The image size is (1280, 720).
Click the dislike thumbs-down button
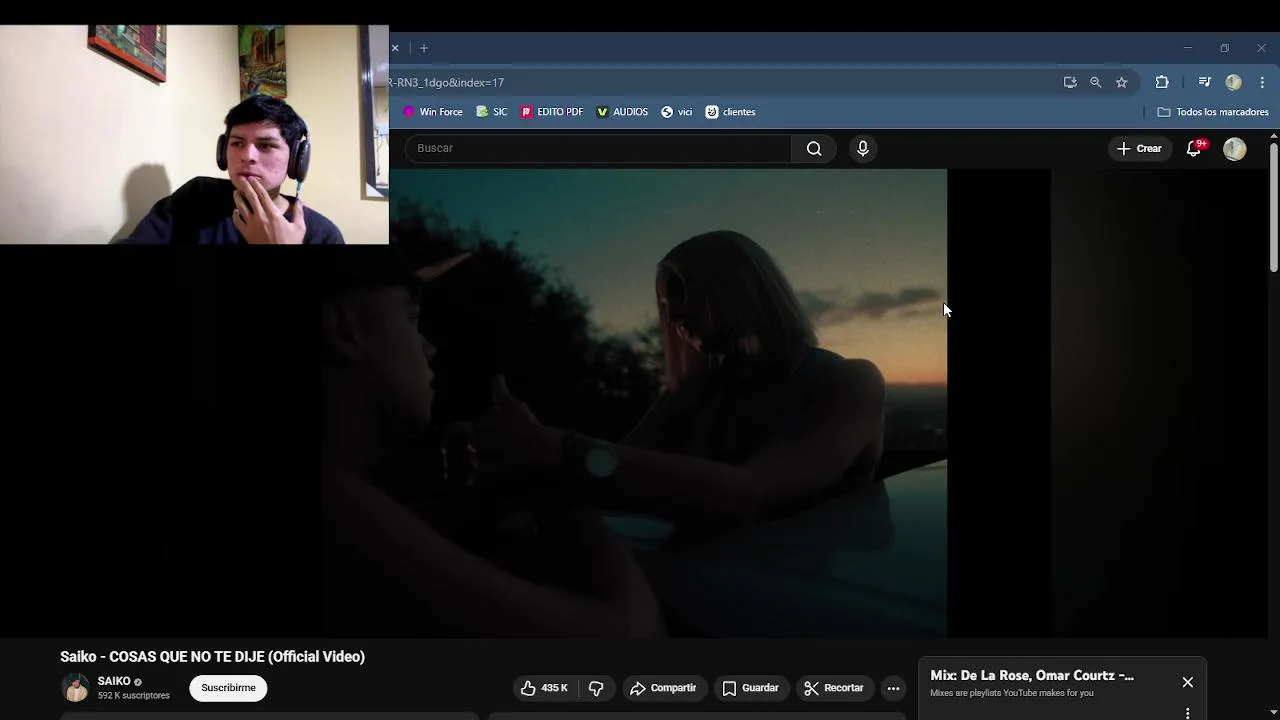click(596, 688)
